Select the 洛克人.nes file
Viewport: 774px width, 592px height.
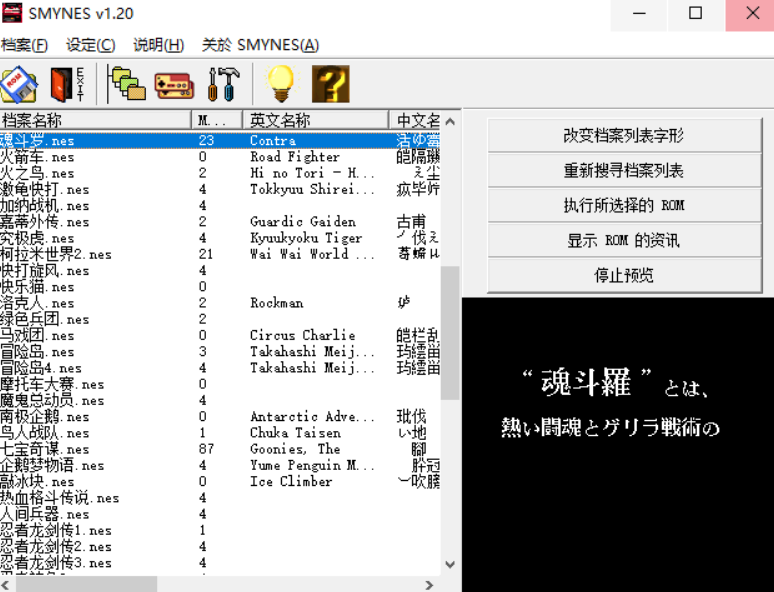(x=38, y=303)
